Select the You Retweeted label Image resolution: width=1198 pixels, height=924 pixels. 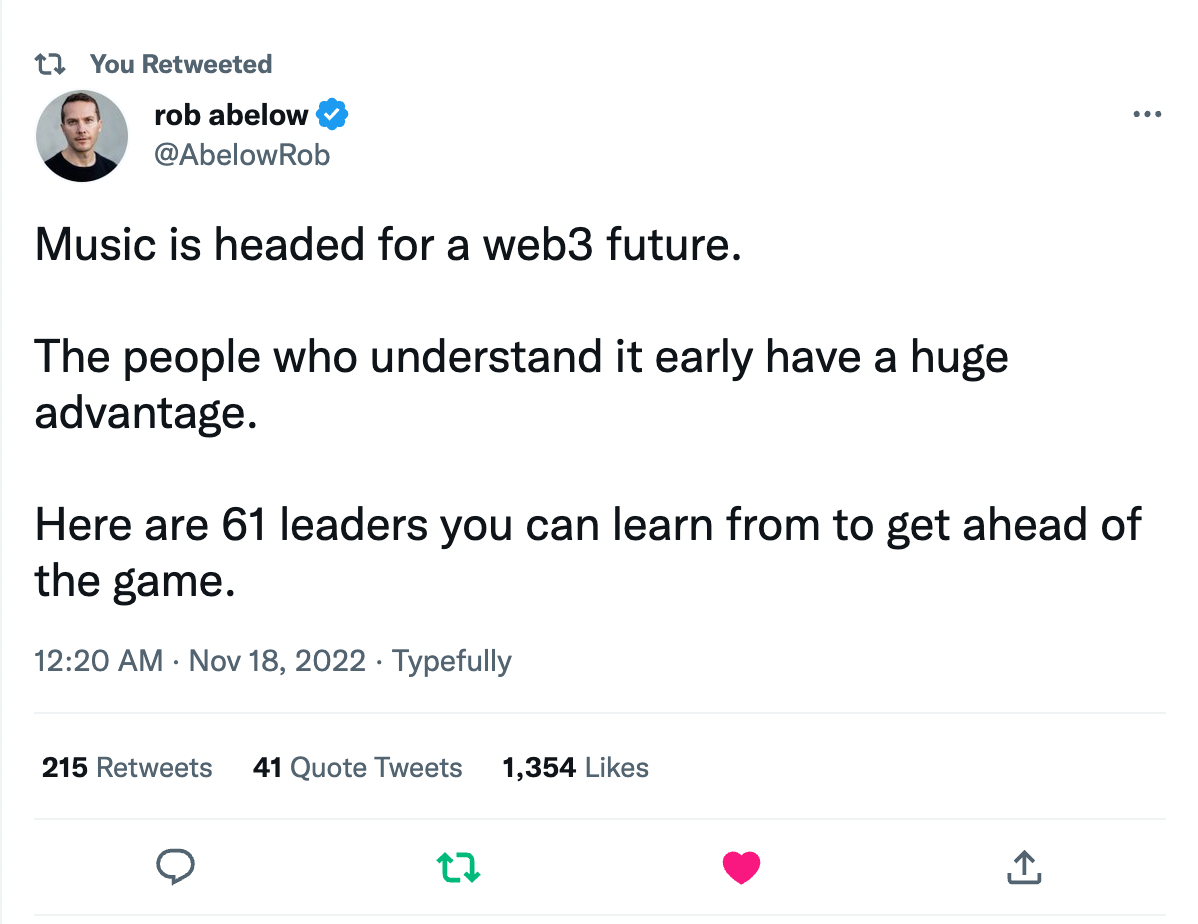point(180,63)
